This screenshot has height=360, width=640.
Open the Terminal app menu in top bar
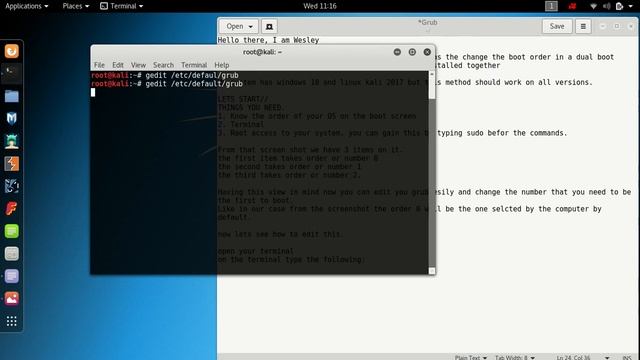(122, 6)
